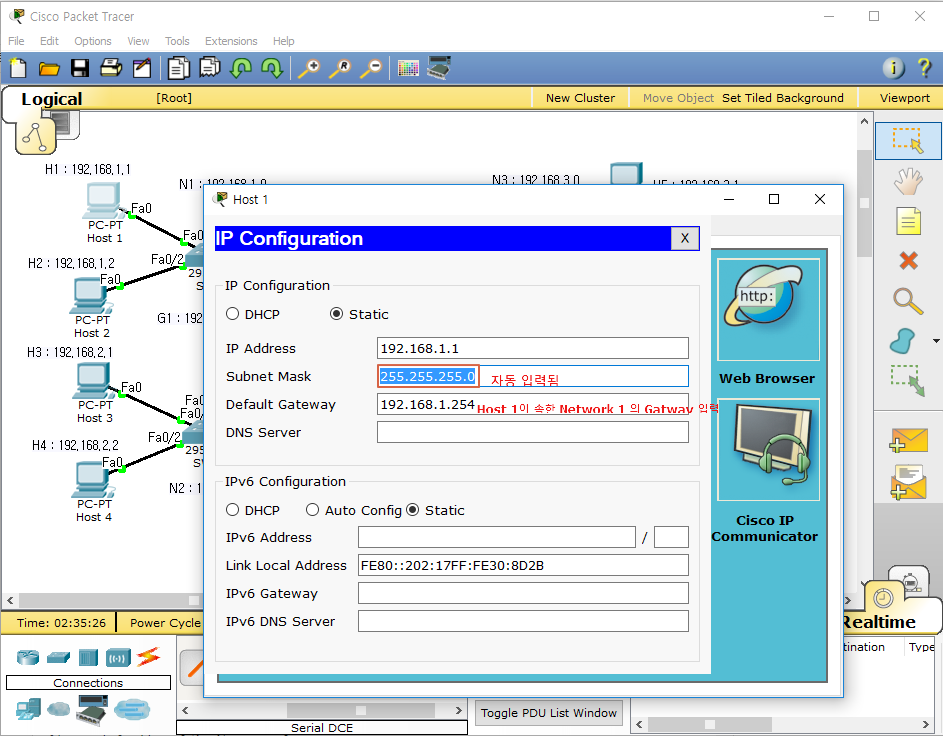Open the Extensions menu
This screenshot has width=943, height=736.
click(231, 41)
